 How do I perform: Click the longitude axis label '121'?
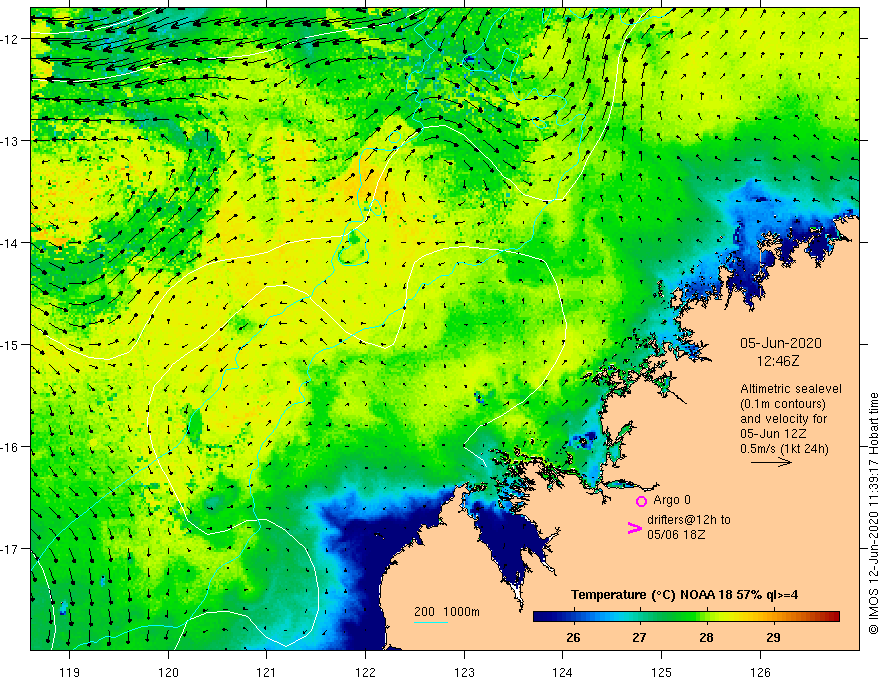[266, 672]
